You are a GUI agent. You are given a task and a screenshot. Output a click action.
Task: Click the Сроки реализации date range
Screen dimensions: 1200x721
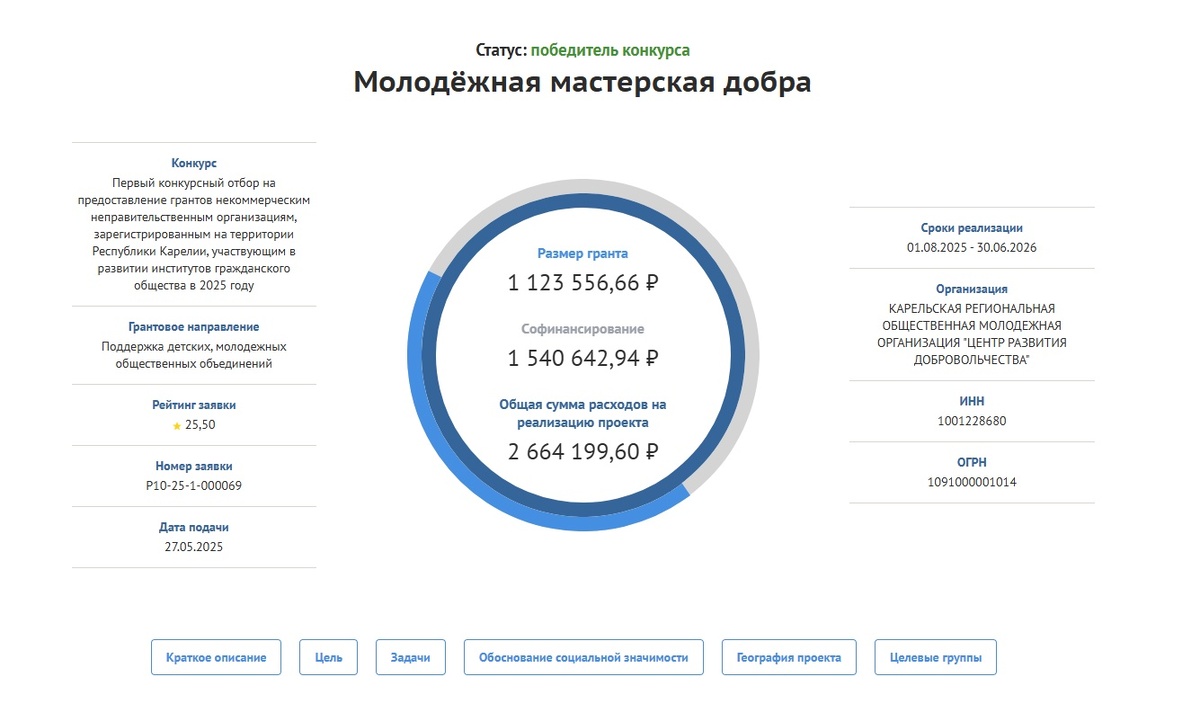click(x=971, y=247)
